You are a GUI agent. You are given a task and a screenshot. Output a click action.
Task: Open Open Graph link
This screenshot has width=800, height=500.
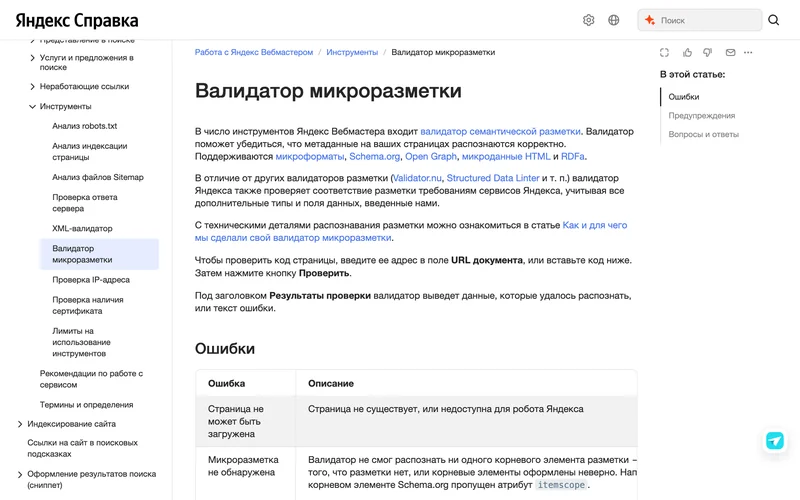click(431, 156)
